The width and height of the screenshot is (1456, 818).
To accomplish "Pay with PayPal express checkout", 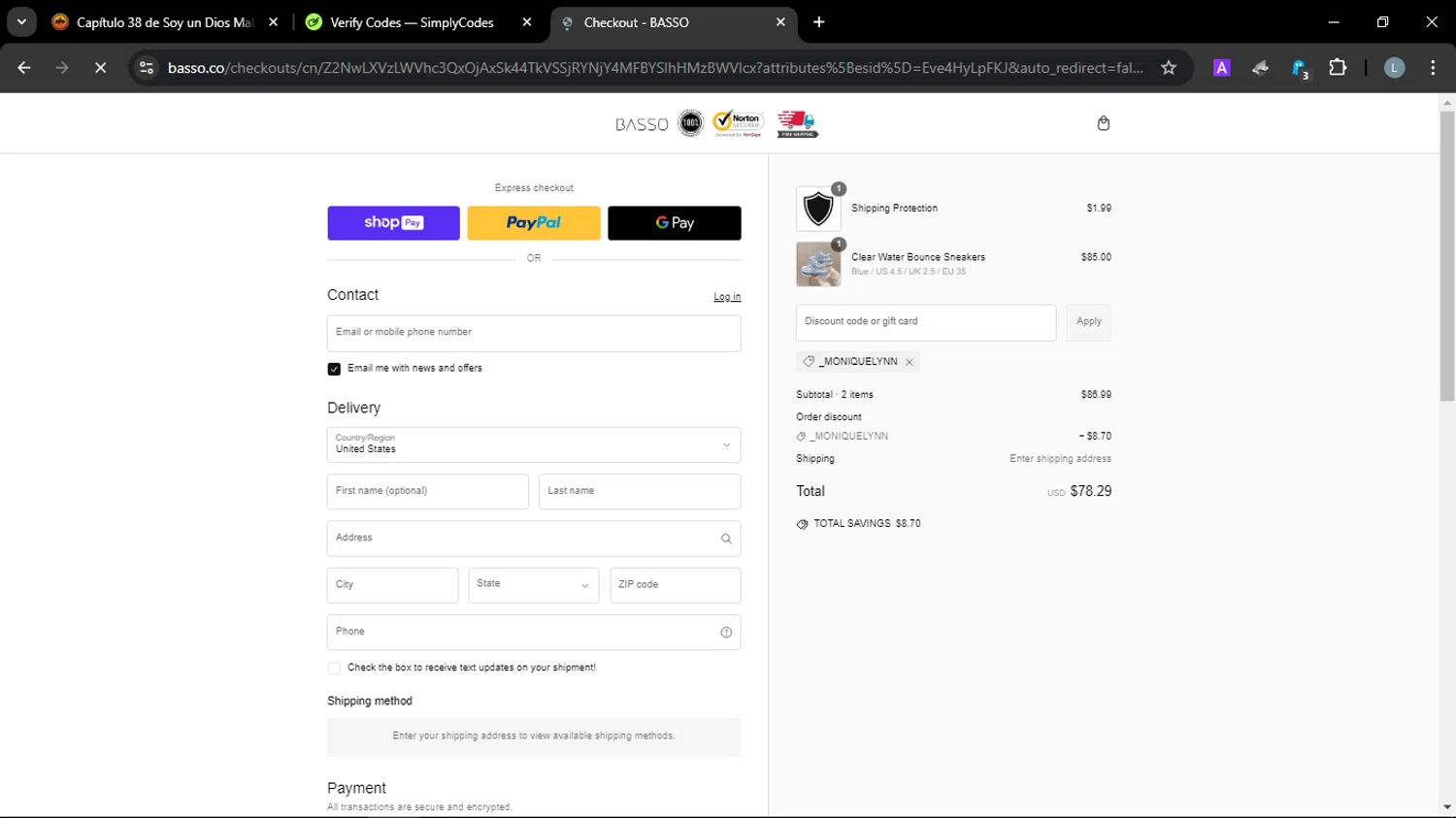I will point(534,223).
